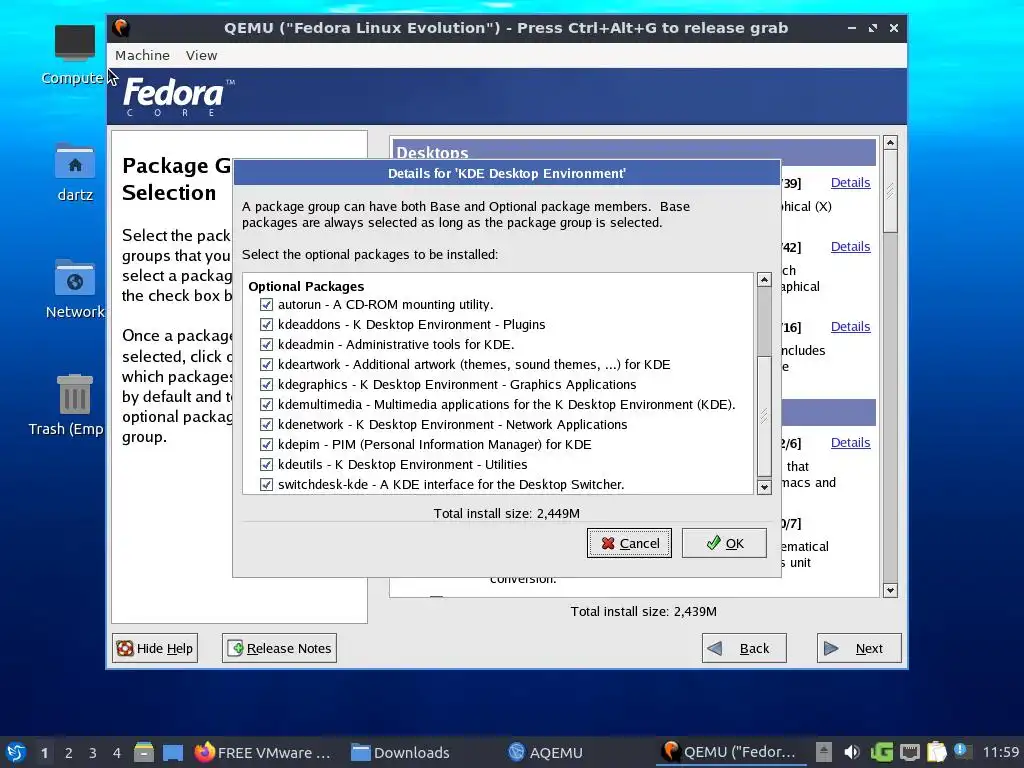Click the Hide Help button
Image resolution: width=1024 pixels, height=768 pixels.
point(155,648)
